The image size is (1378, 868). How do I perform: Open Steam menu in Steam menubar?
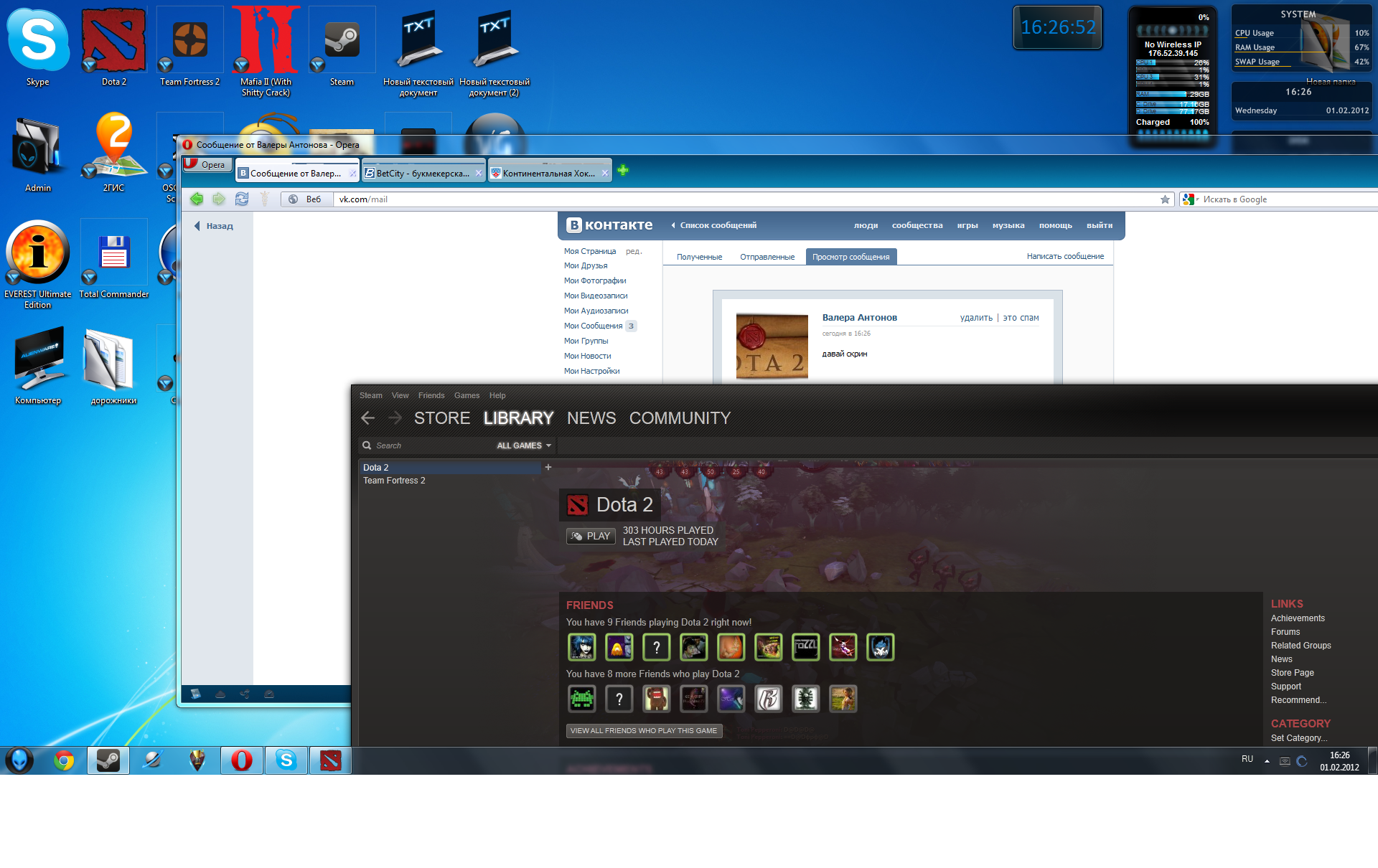[371, 395]
